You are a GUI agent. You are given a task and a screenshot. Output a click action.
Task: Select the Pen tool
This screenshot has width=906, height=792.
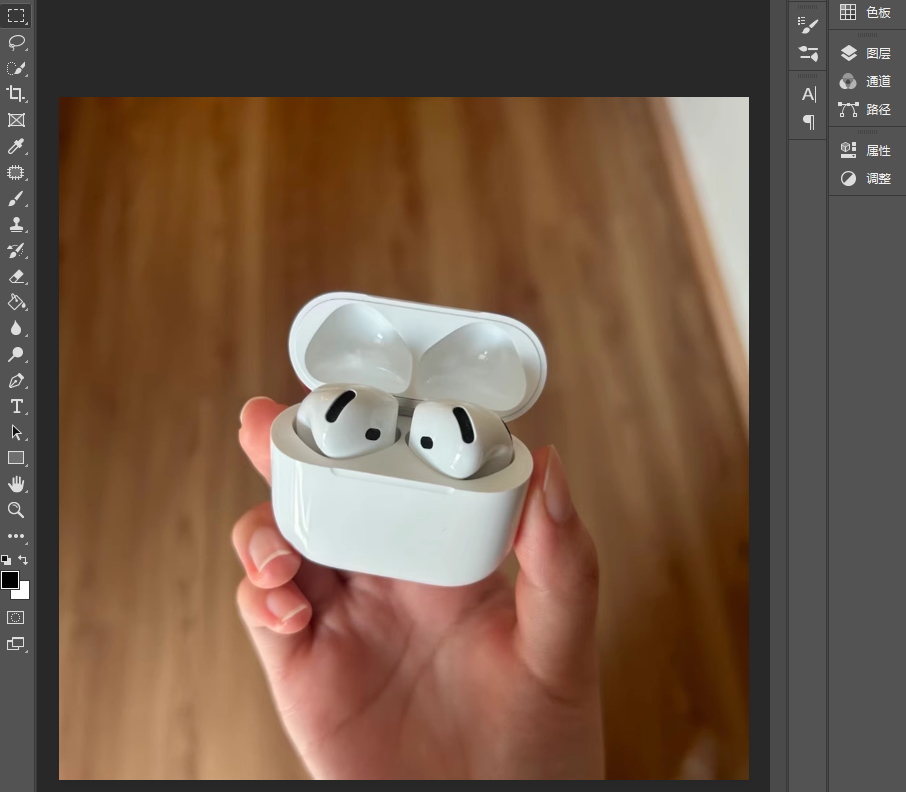point(16,381)
